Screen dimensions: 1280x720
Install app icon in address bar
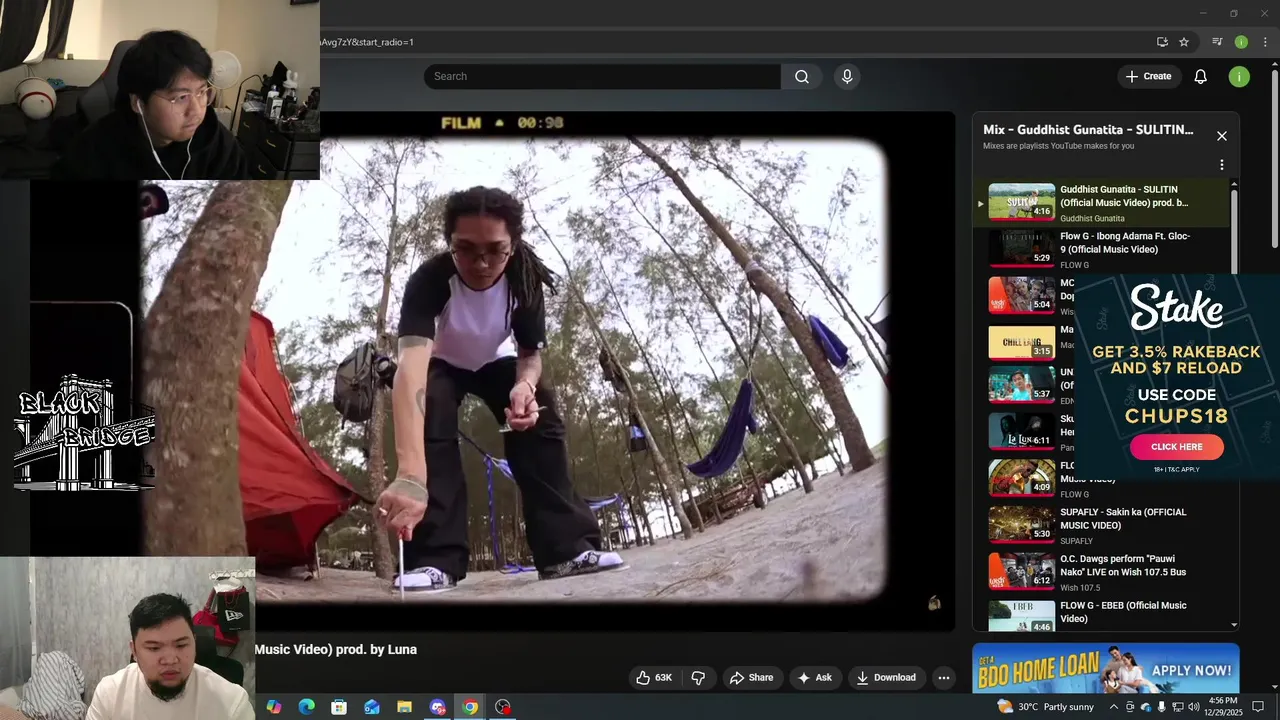coord(1162,42)
